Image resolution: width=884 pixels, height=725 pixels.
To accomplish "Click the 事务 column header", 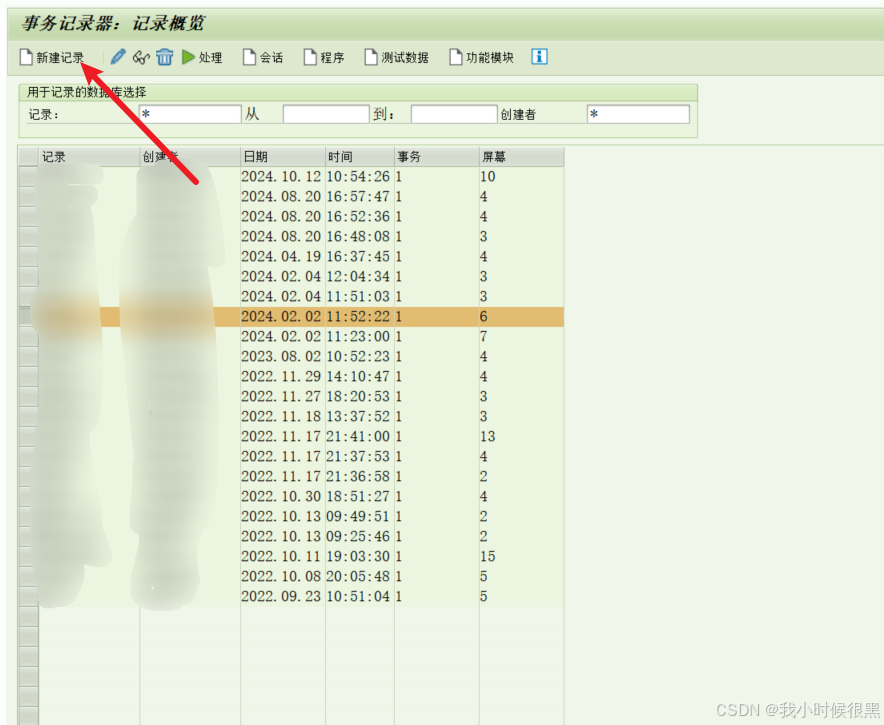I will pyautogui.click(x=436, y=157).
